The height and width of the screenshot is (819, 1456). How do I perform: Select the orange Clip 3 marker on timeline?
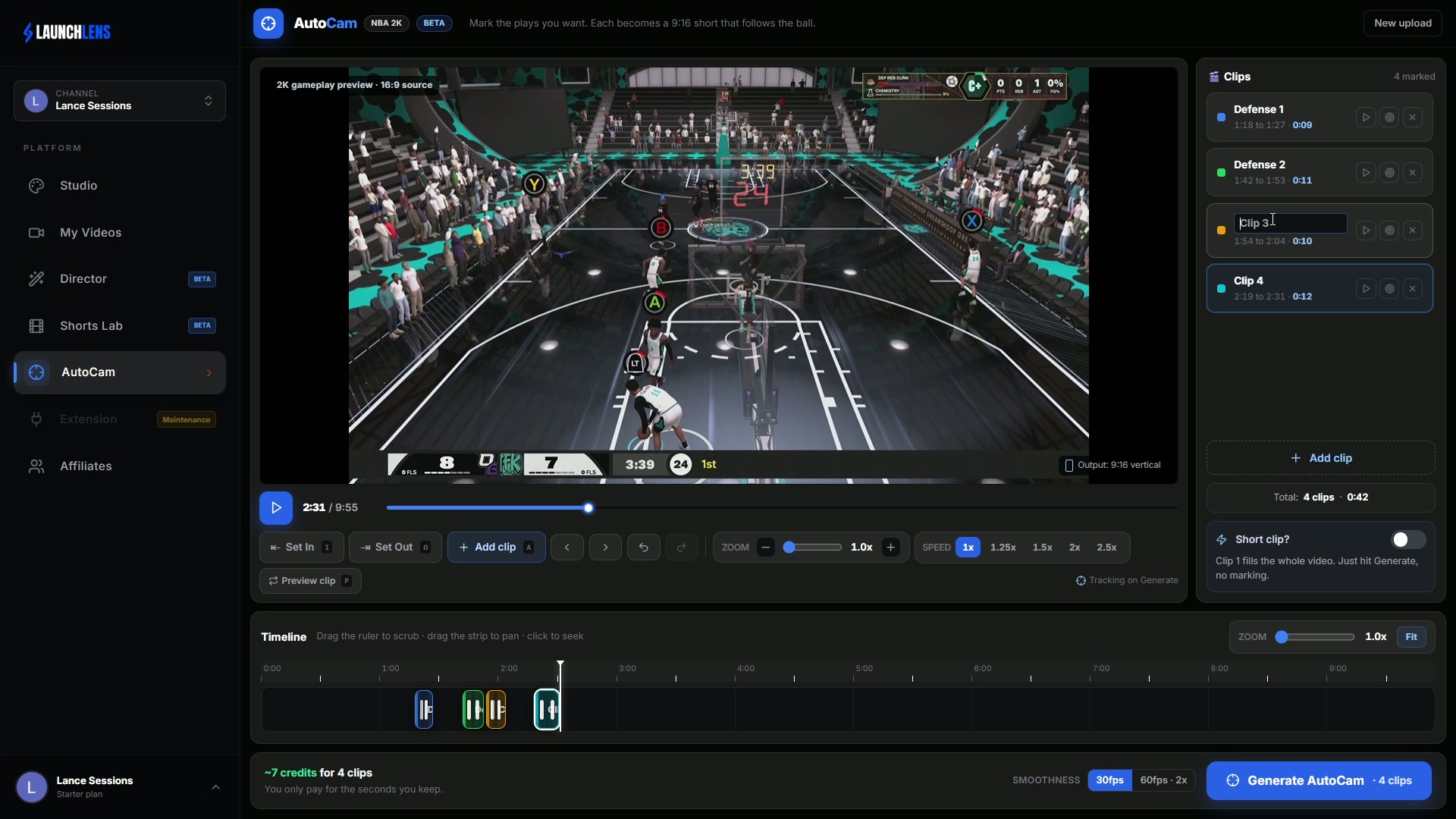(496, 711)
